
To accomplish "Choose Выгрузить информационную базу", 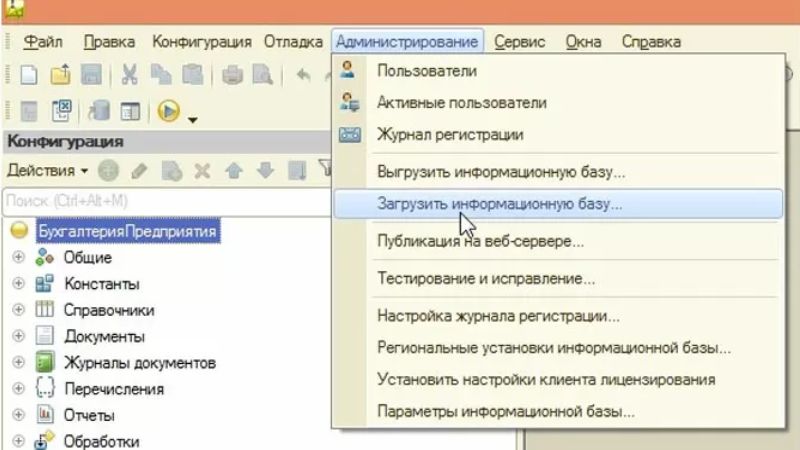I will pos(558,172).
